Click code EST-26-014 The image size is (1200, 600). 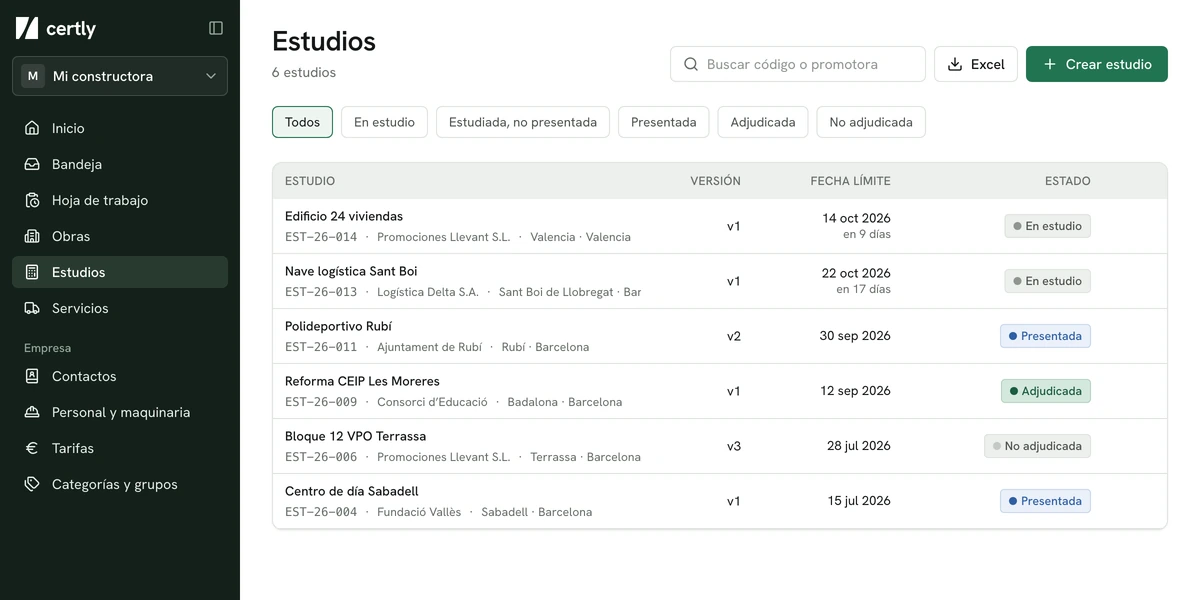point(321,237)
